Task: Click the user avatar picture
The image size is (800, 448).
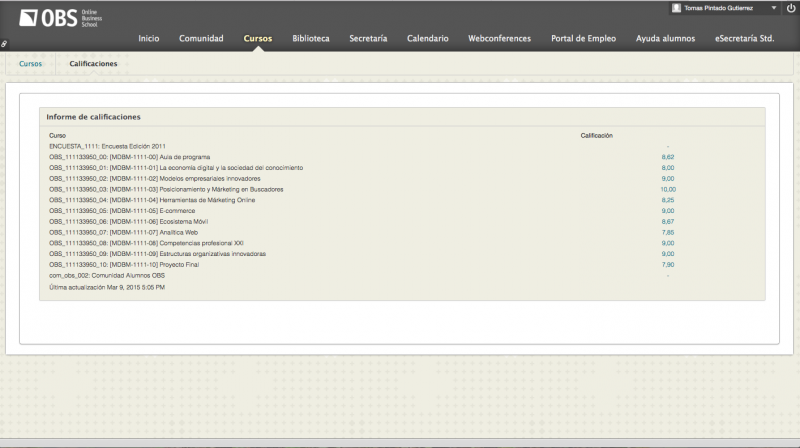Action: click(x=678, y=8)
